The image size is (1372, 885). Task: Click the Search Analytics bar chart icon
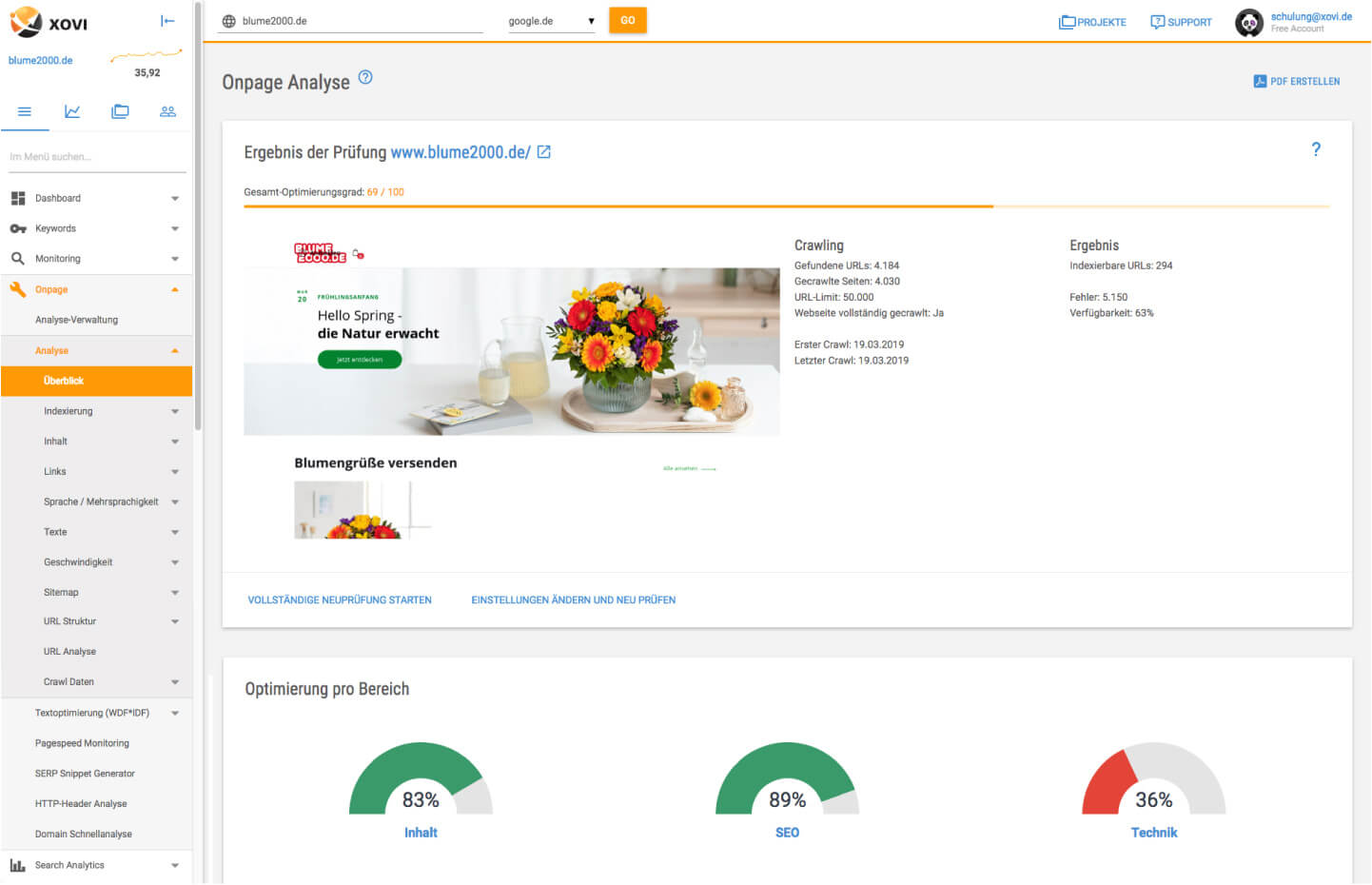point(18,865)
